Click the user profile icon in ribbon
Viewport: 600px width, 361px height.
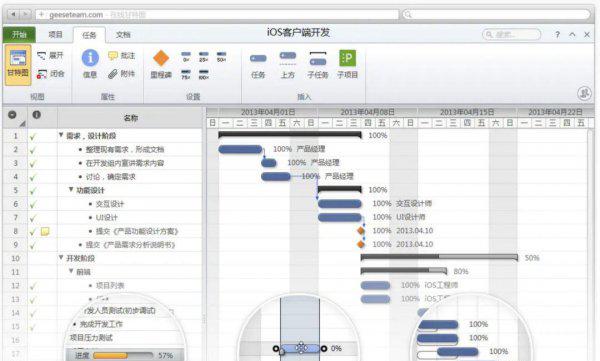(x=584, y=93)
